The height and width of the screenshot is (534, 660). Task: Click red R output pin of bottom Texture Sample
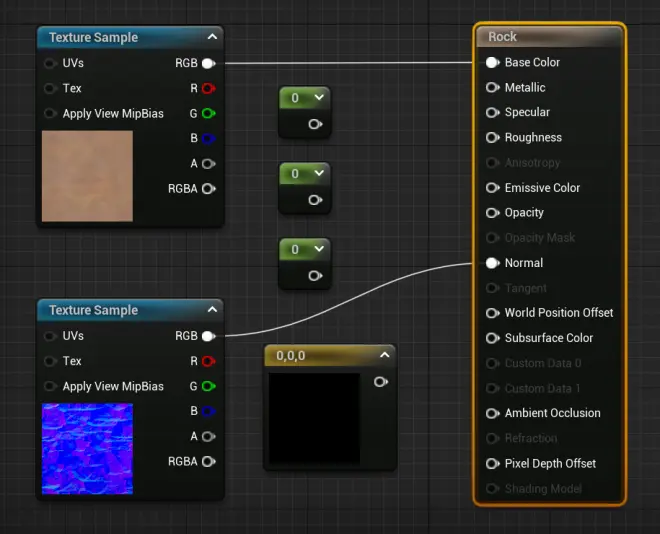click(208, 361)
